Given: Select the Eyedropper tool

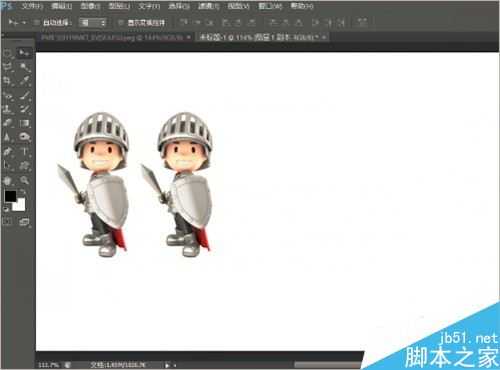Looking at the screenshot, I should 24,81.
